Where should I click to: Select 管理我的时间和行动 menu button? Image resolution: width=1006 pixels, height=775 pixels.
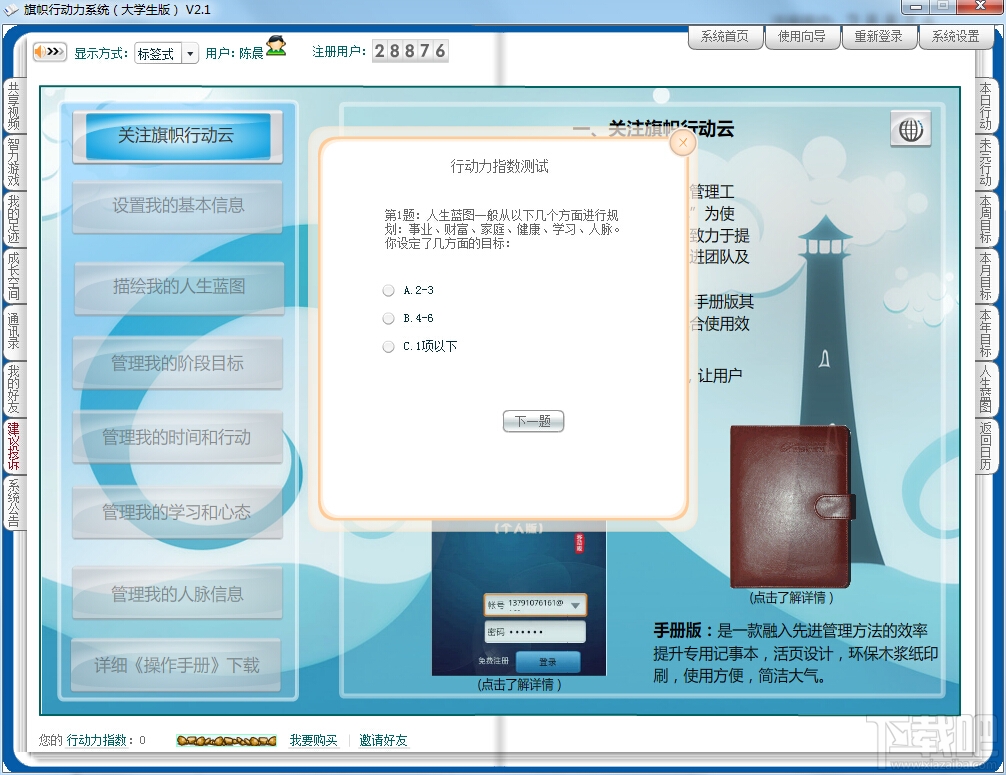pyautogui.click(x=178, y=438)
